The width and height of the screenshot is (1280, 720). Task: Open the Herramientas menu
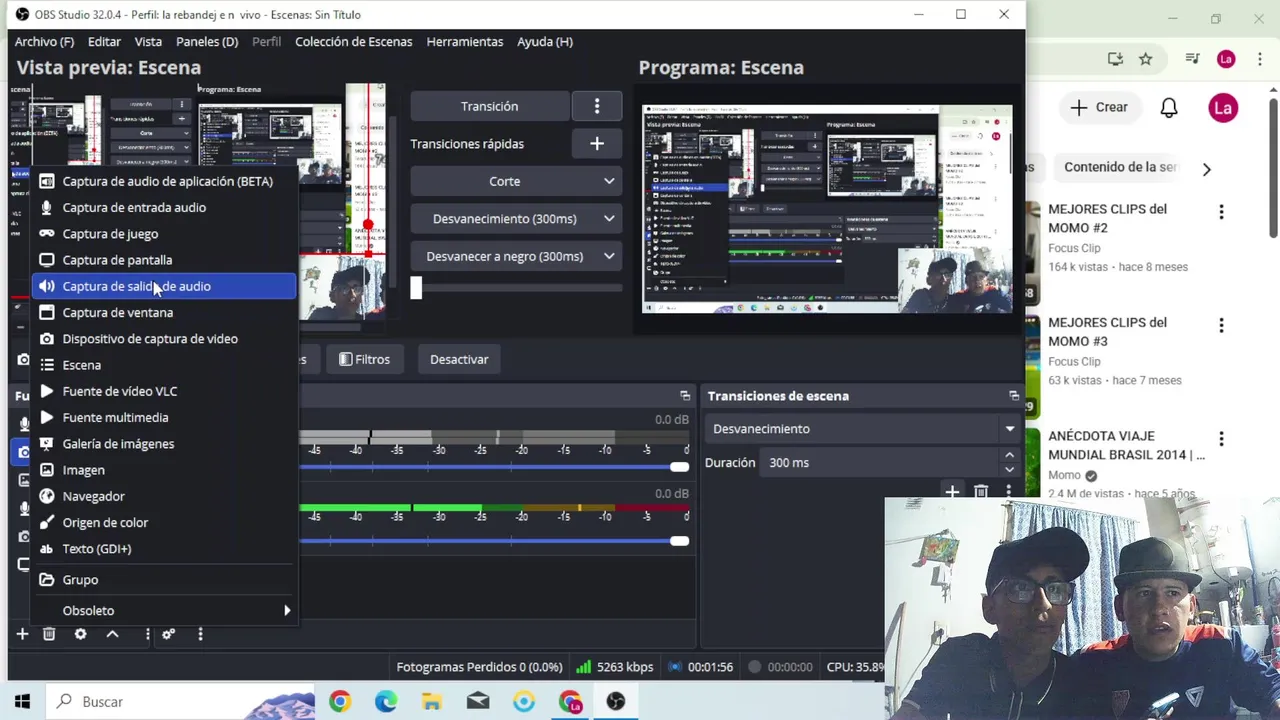click(x=464, y=41)
